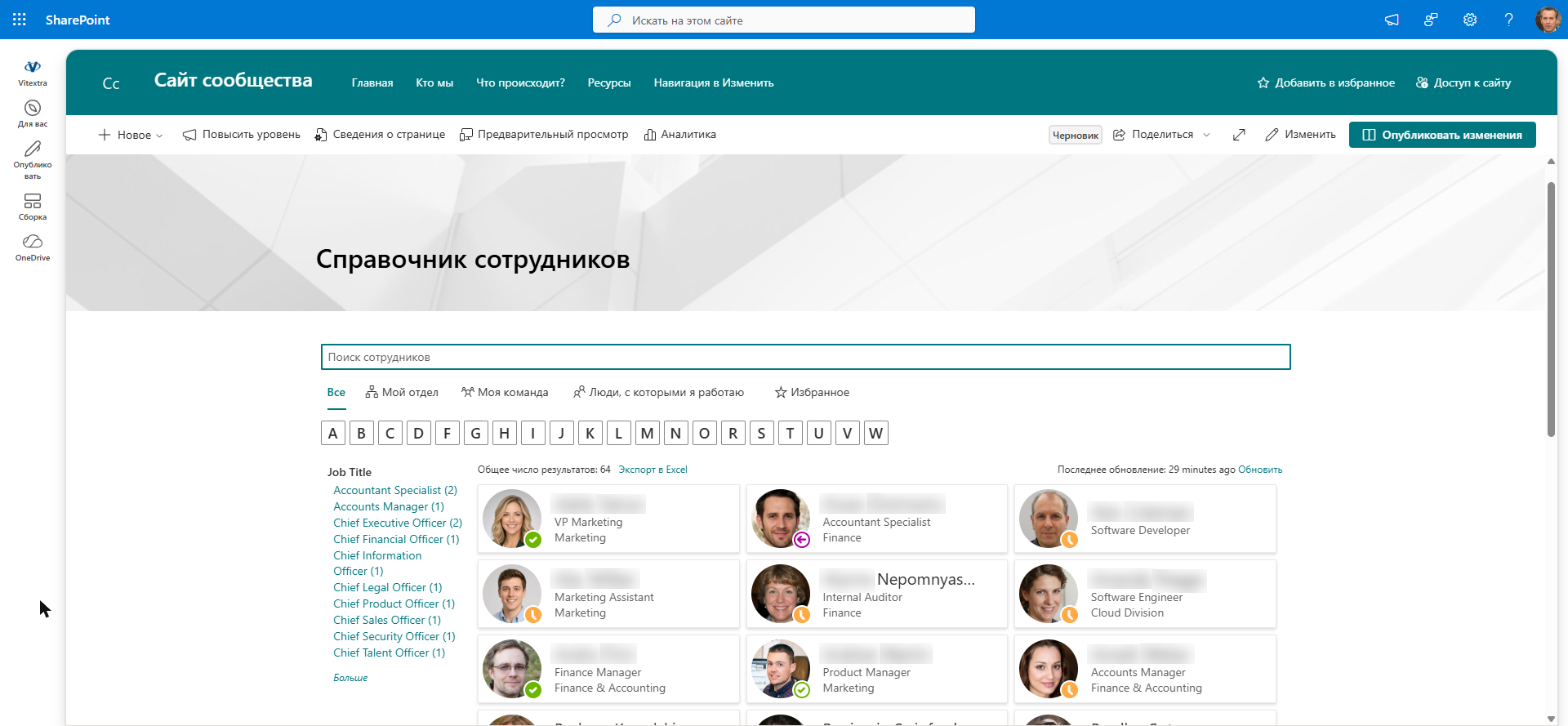Open the account profile picture
1568x726 pixels.
(1547, 19)
